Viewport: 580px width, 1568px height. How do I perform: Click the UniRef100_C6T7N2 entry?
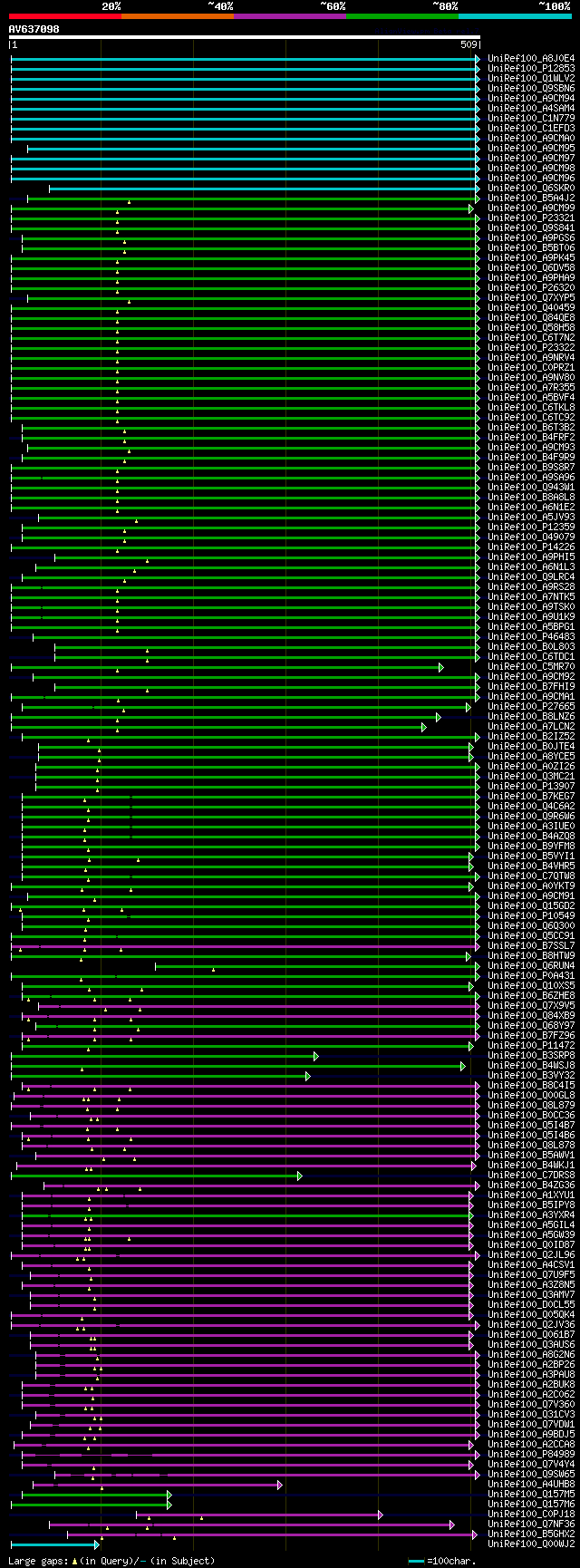[531, 338]
